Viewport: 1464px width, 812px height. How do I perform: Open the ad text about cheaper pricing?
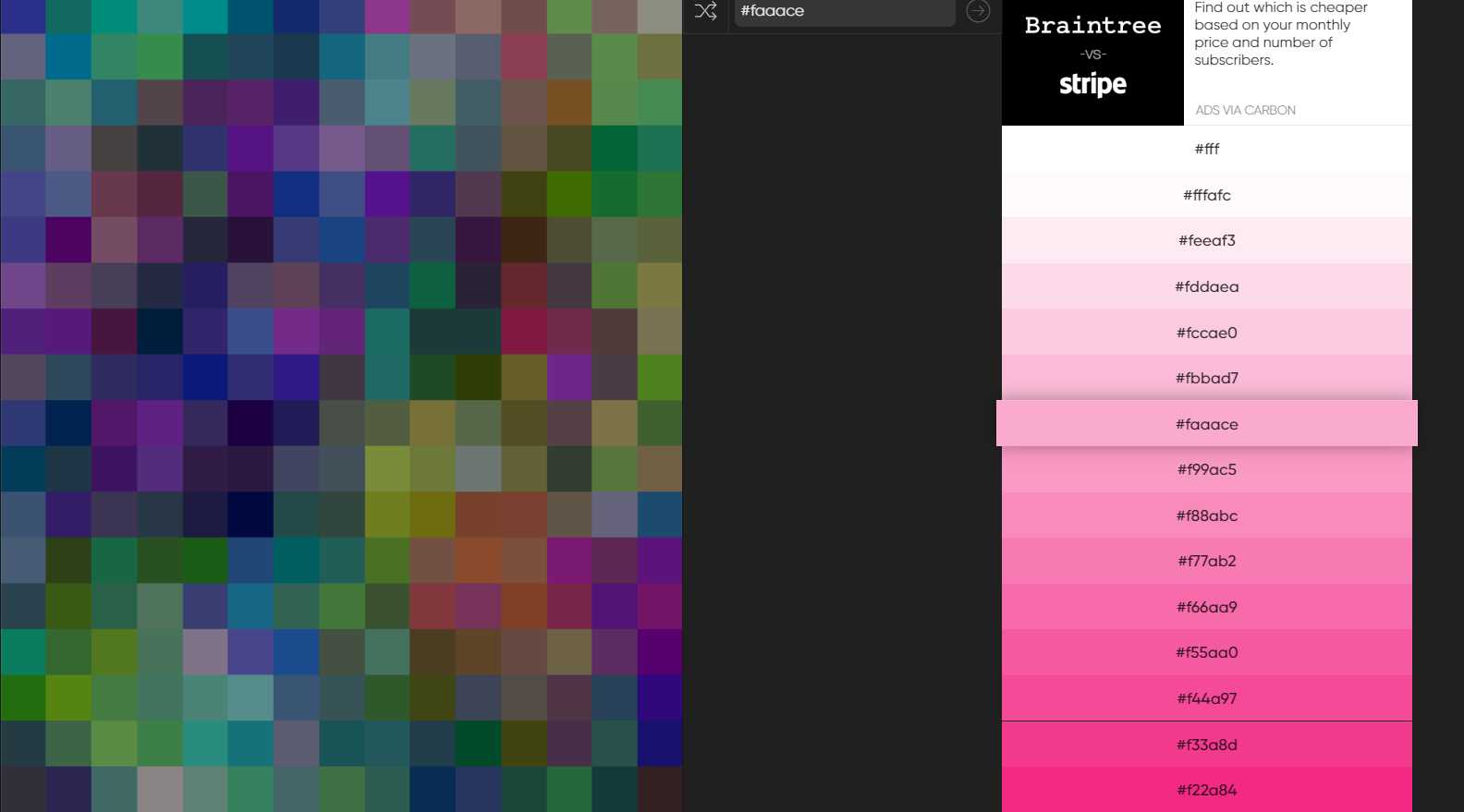coord(1281,34)
